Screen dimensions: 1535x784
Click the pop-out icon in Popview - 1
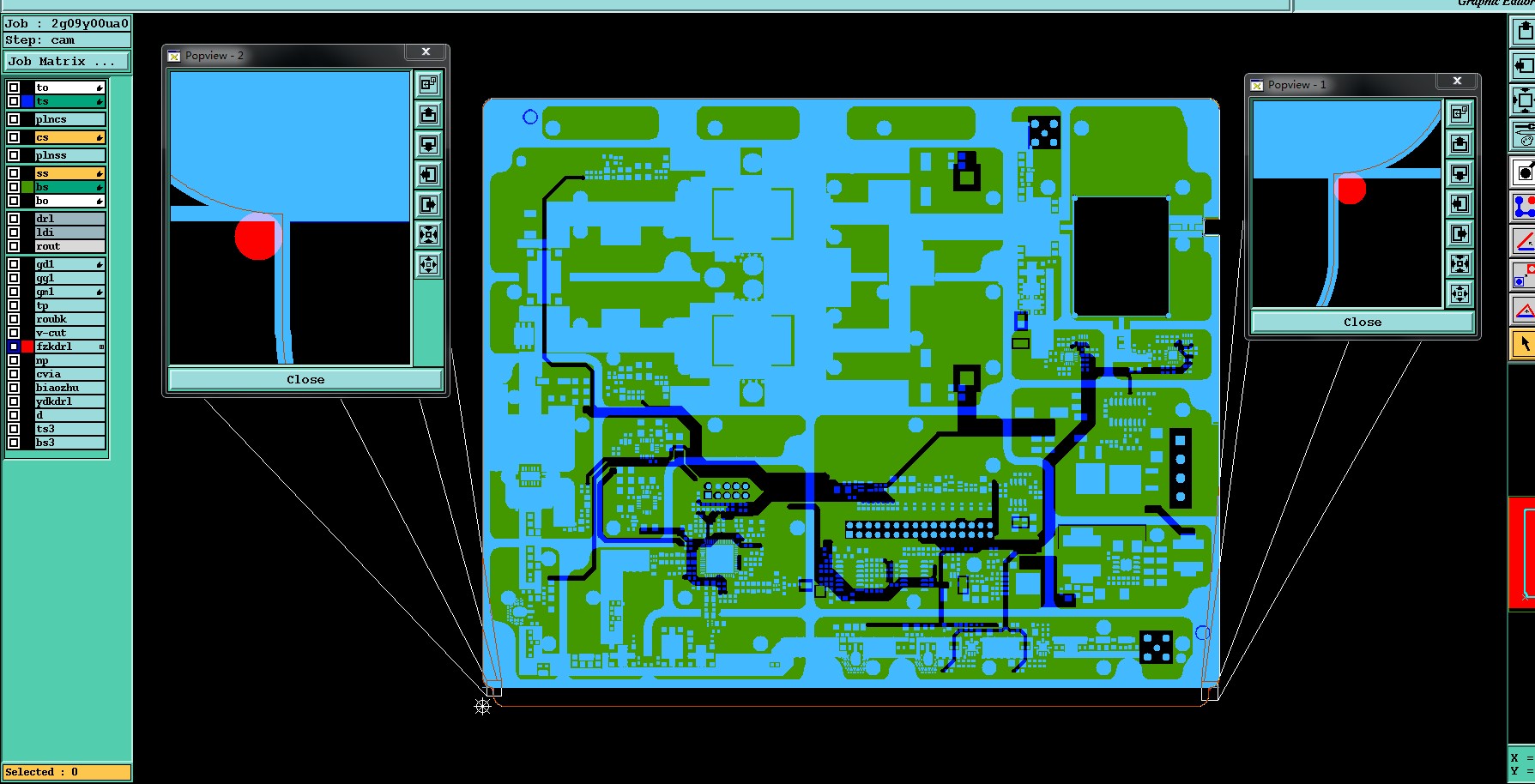(x=1459, y=113)
